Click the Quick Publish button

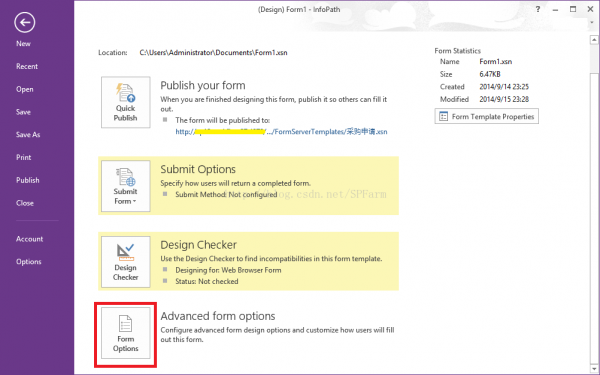click(126, 102)
